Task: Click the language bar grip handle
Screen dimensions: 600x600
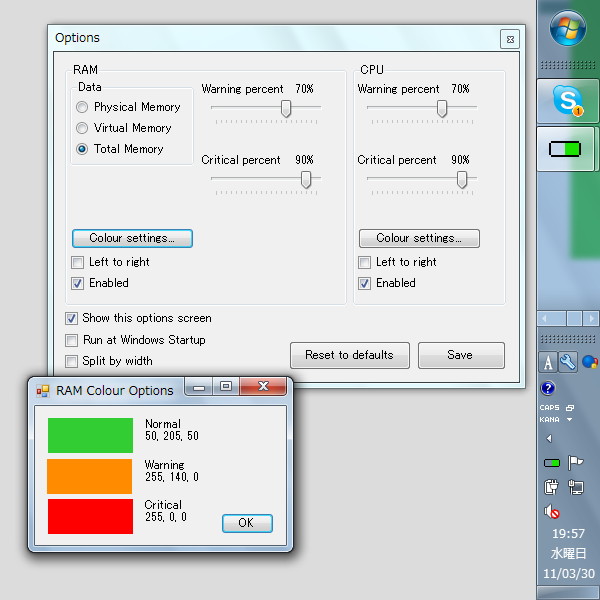Action: [568, 339]
